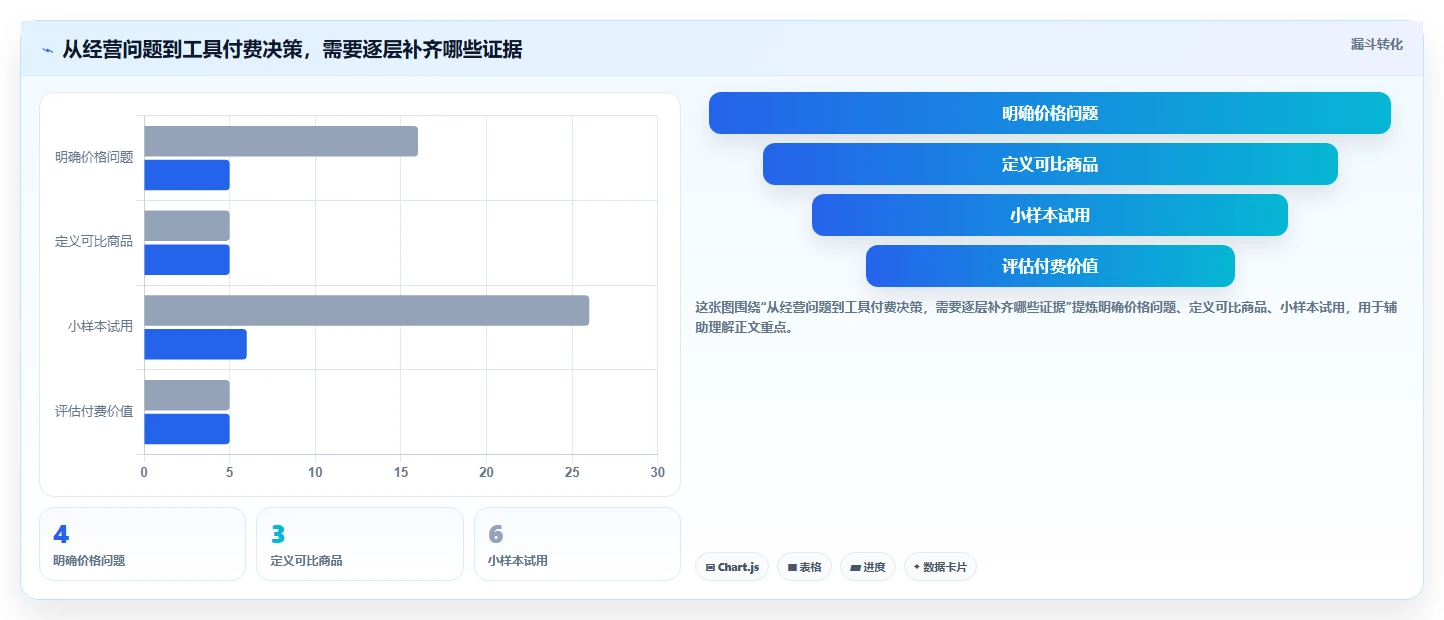Click the x-axis tick value 15

[x=401, y=472]
